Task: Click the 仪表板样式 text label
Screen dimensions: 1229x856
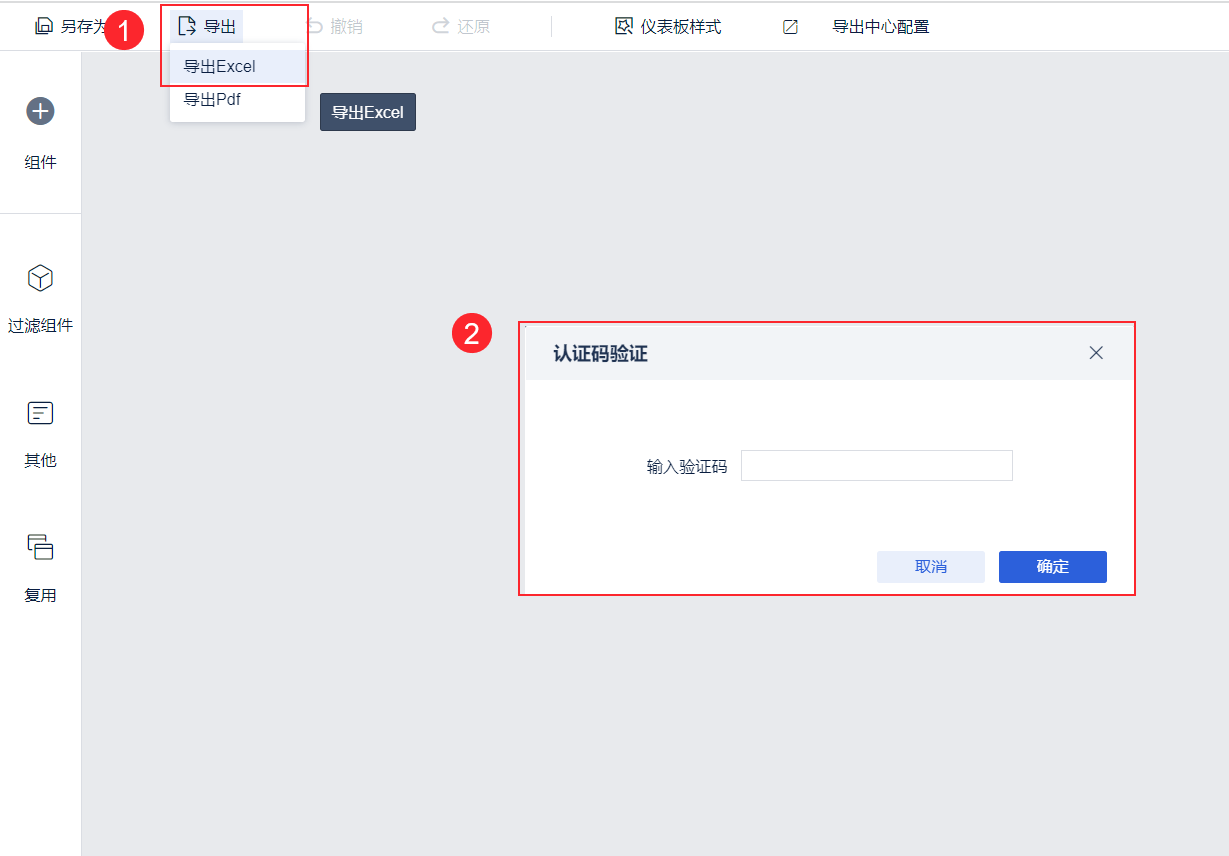Action: coord(681,27)
